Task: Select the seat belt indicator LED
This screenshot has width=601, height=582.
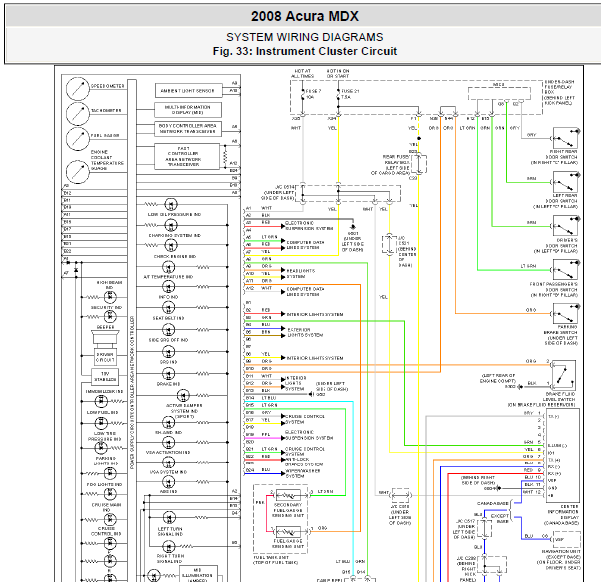Action: (x=169, y=307)
